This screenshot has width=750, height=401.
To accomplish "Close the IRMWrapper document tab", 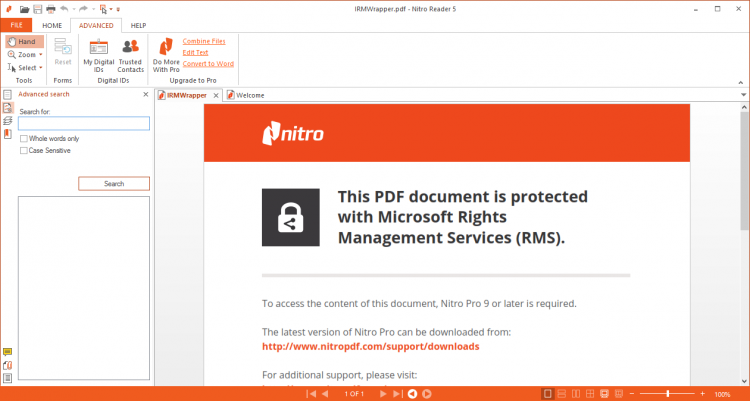I will [x=216, y=96].
